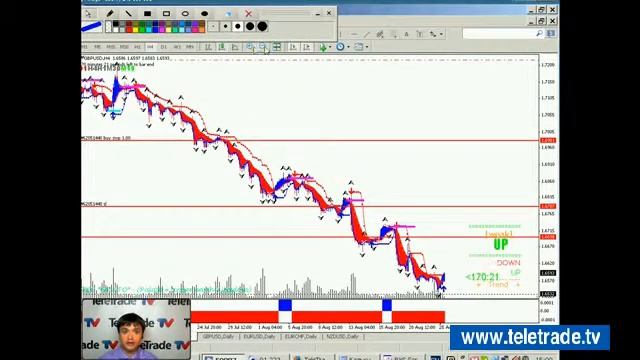Screen dimensions: 640x360
Task: Choose the yellow color swatch
Action: pyautogui.click(x=136, y=30)
